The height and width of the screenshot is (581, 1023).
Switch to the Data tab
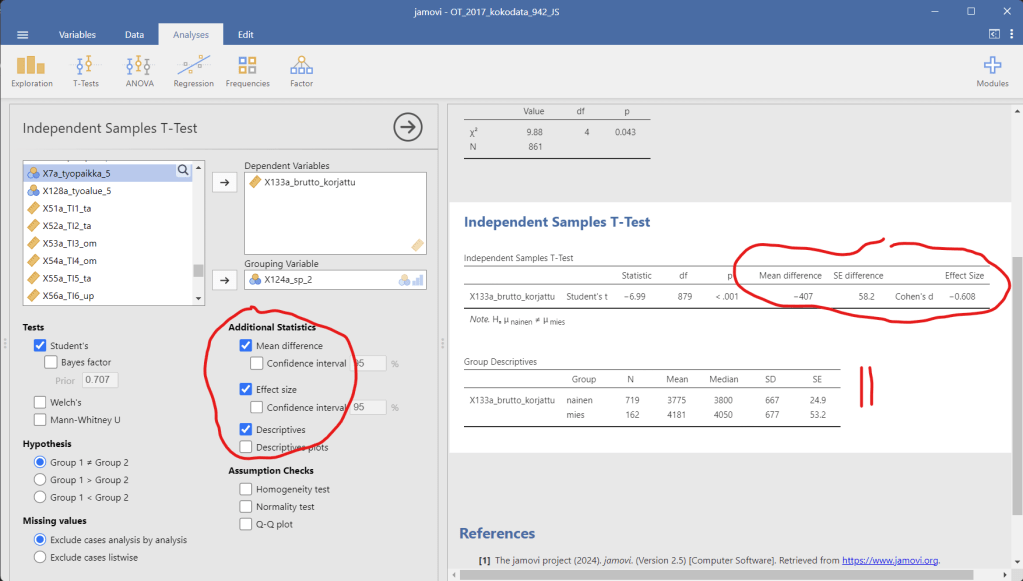[x=134, y=35]
